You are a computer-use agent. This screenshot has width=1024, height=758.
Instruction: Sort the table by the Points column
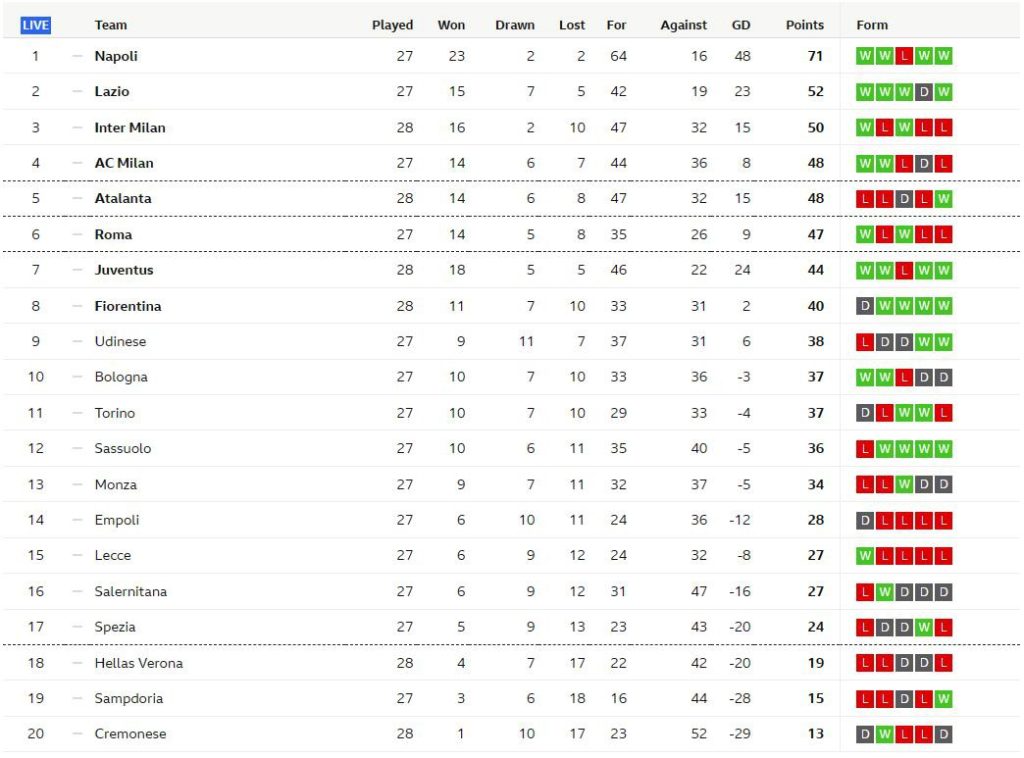pos(804,24)
